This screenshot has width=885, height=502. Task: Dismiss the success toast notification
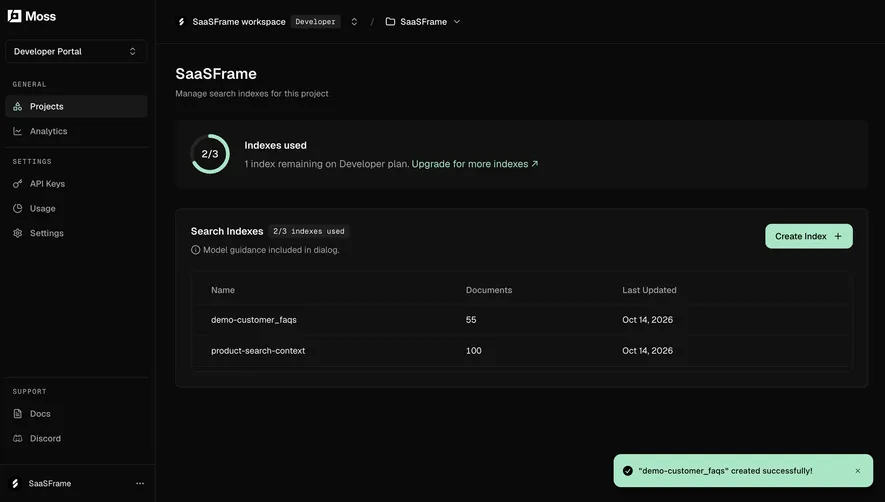(857, 471)
